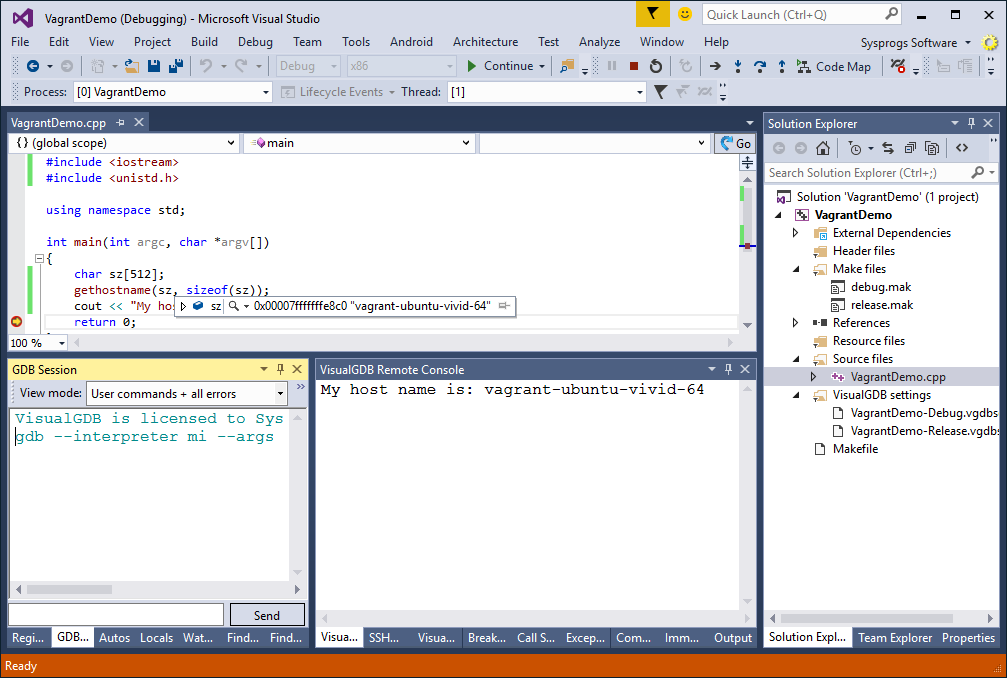Show All Files icon in Solution Explorer
1007x678 pixels.
click(x=932, y=148)
